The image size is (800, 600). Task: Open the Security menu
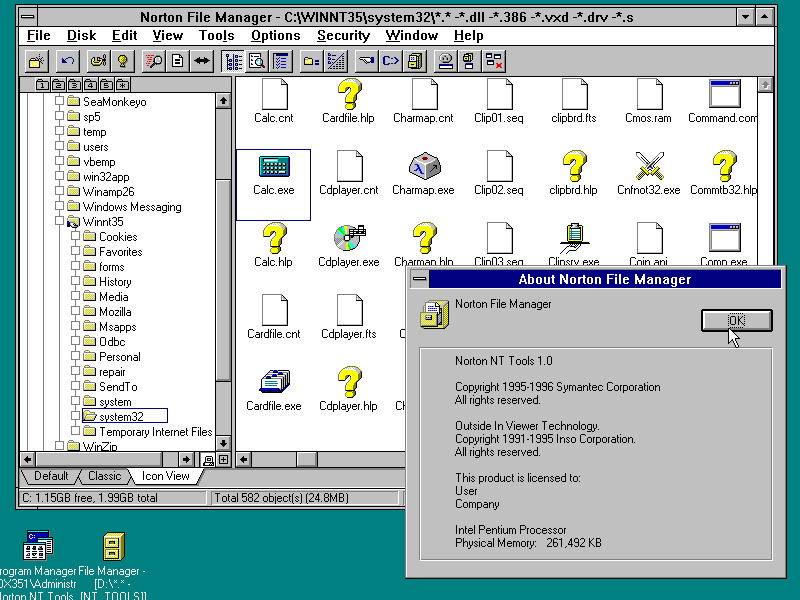(343, 36)
